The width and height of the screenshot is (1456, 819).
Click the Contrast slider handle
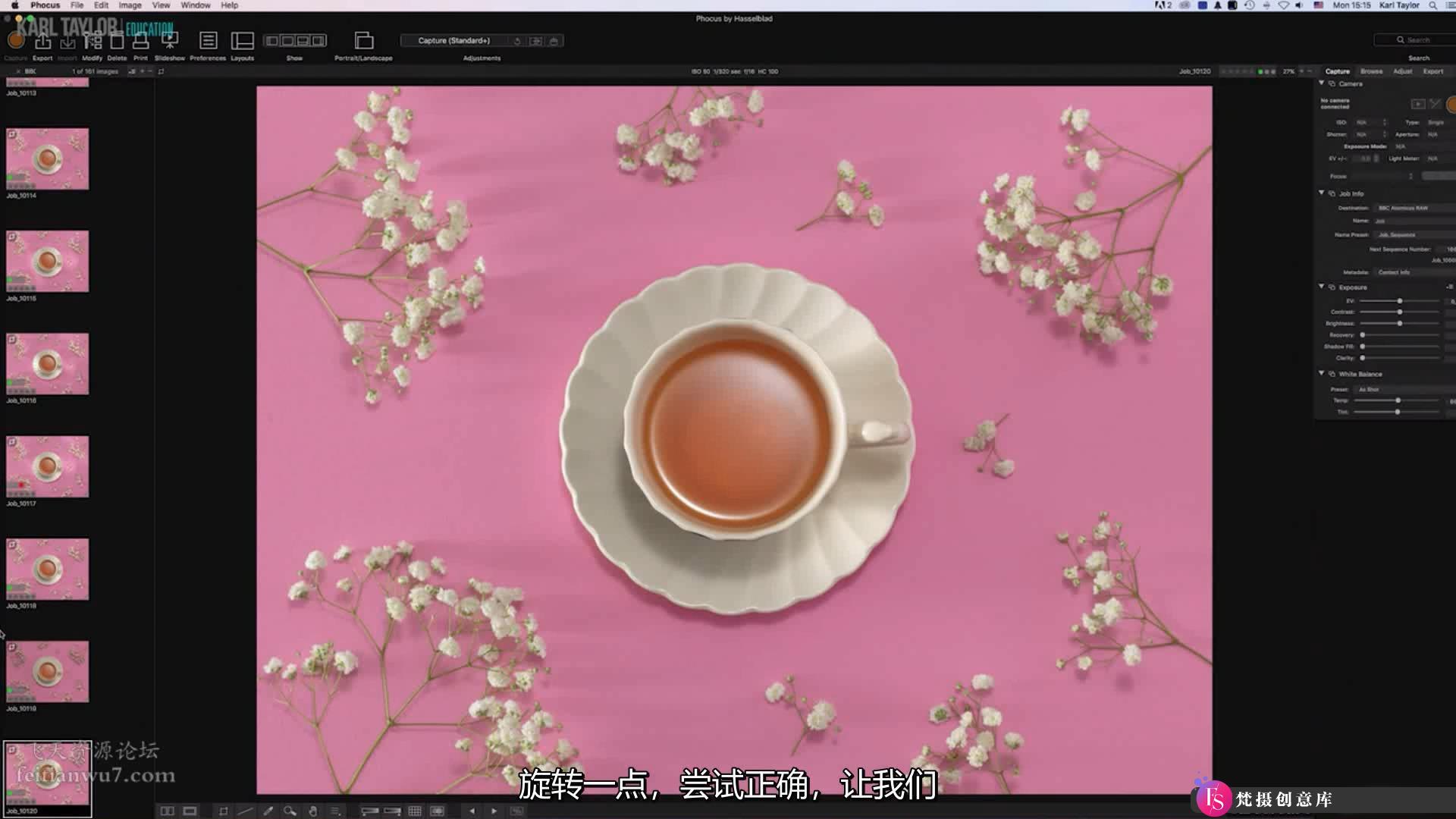(1400, 312)
